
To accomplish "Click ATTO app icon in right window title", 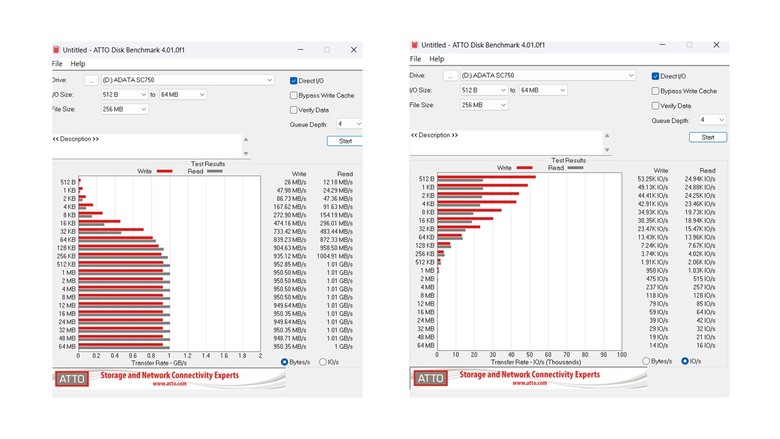I will pos(414,45).
